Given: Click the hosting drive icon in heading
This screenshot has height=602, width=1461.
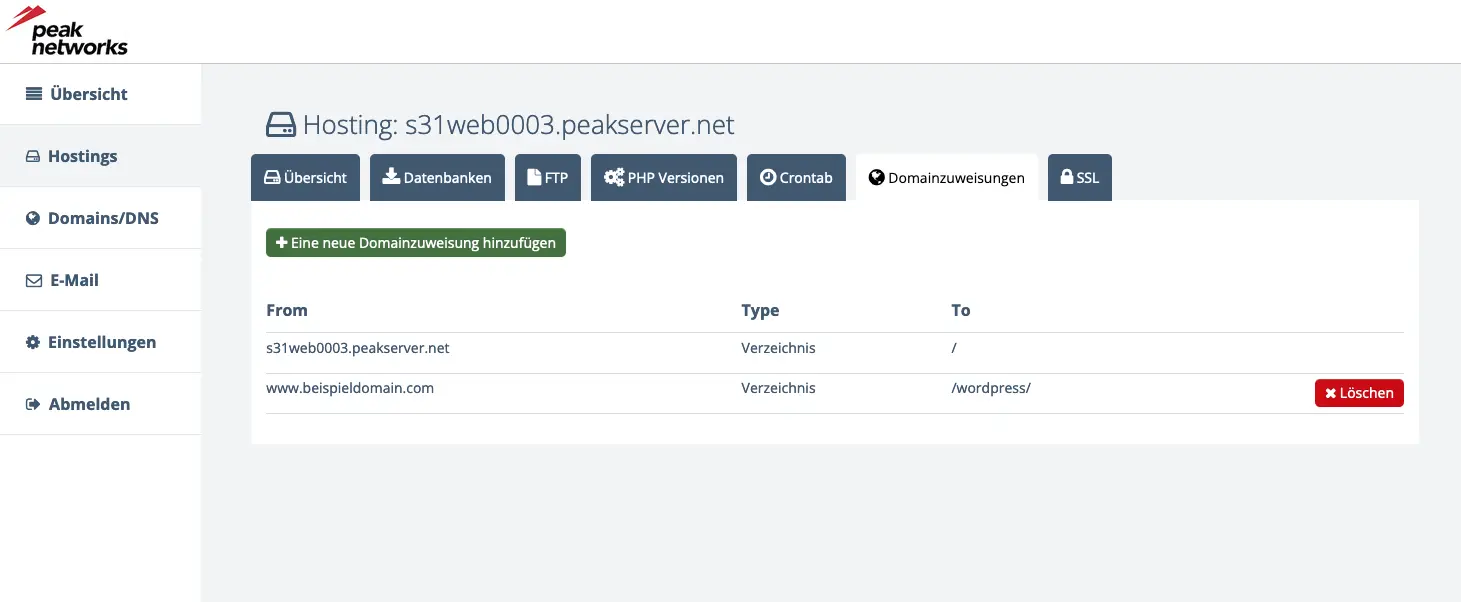Looking at the screenshot, I should point(281,125).
